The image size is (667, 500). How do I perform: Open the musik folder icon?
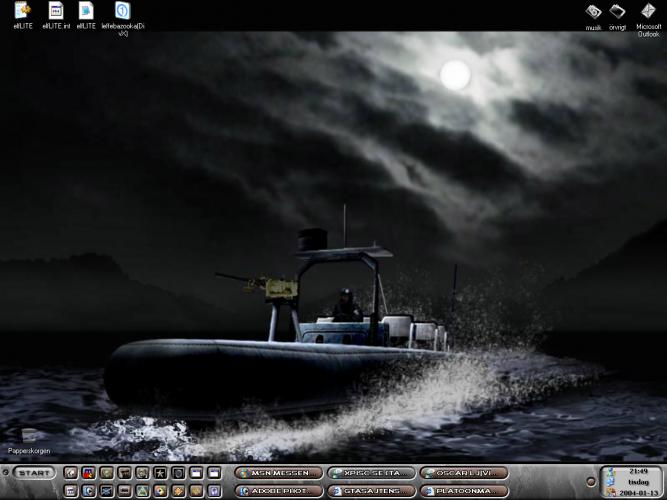pyautogui.click(x=593, y=12)
